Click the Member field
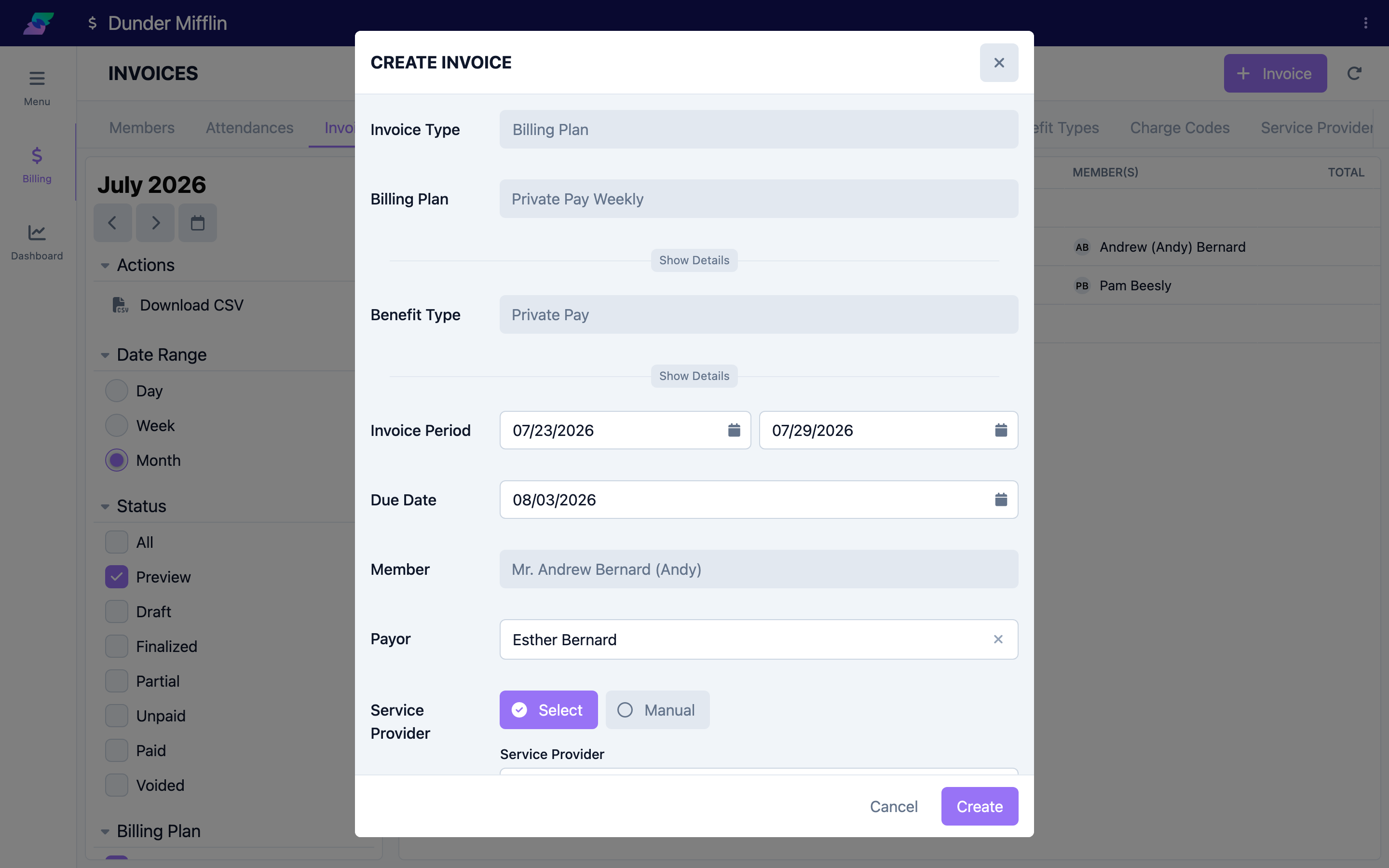Screen dimensions: 1389x868 759,569
